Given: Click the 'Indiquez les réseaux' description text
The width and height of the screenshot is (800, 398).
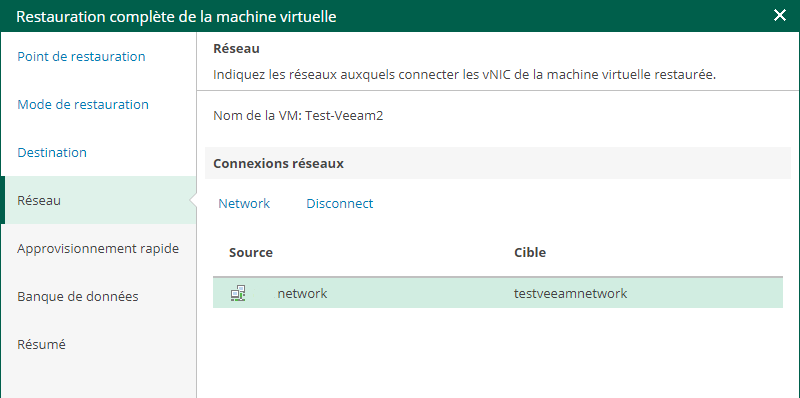Looking at the screenshot, I should tap(465, 75).
